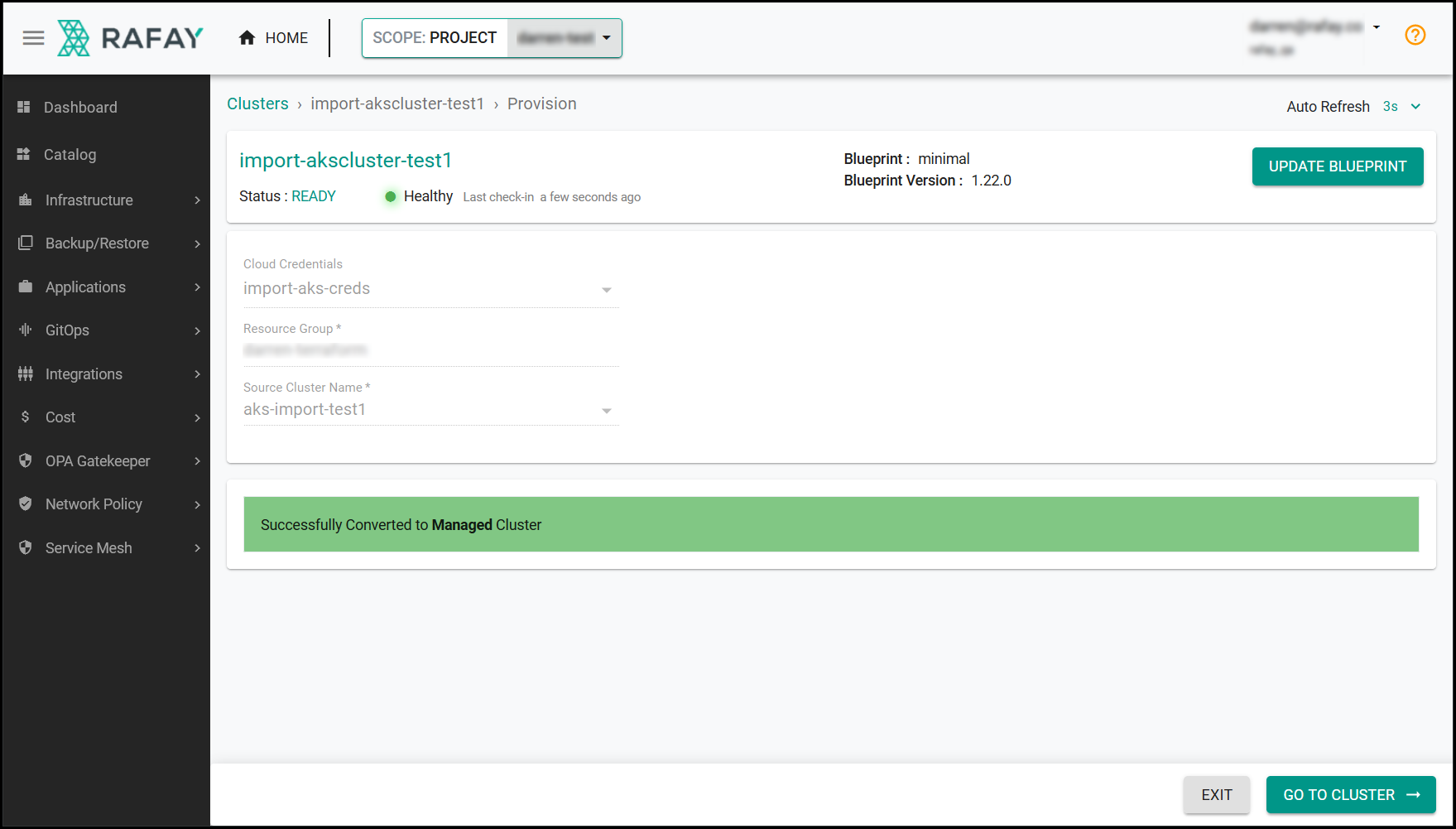Open the Cloud Credentials dropdown
Viewport: 1456px width, 829px height.
click(430, 289)
